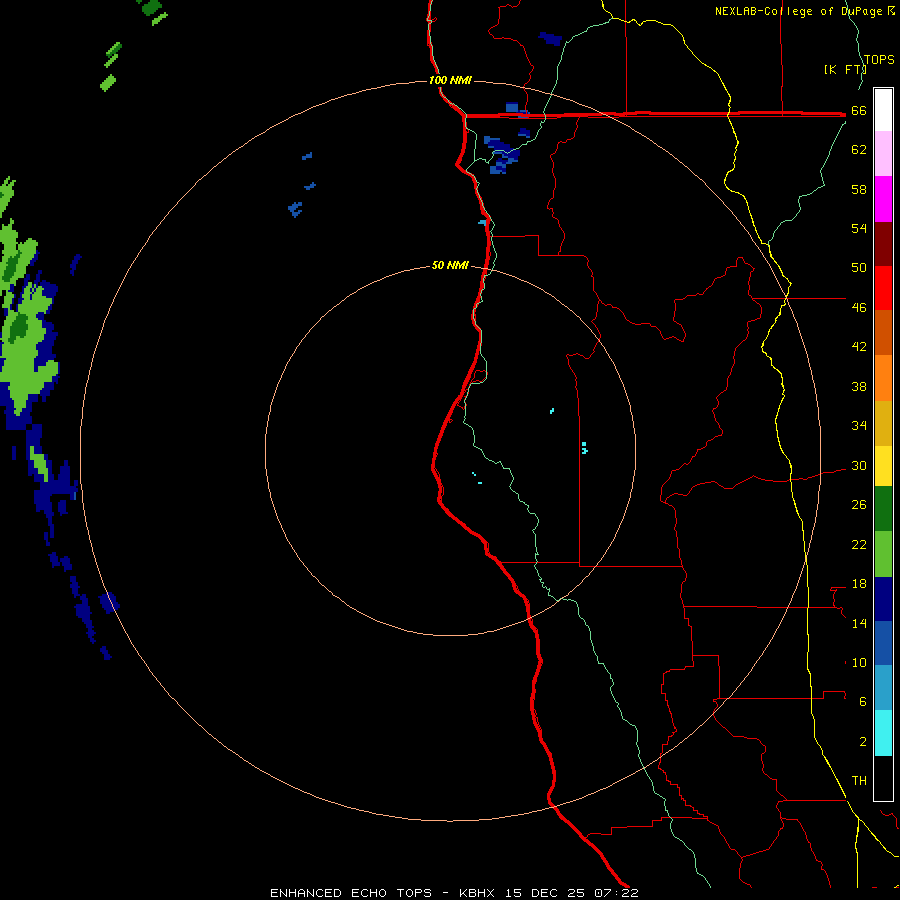900x900 pixels.
Task: Click the "46" legend value
Action: pyautogui.click(x=859, y=308)
